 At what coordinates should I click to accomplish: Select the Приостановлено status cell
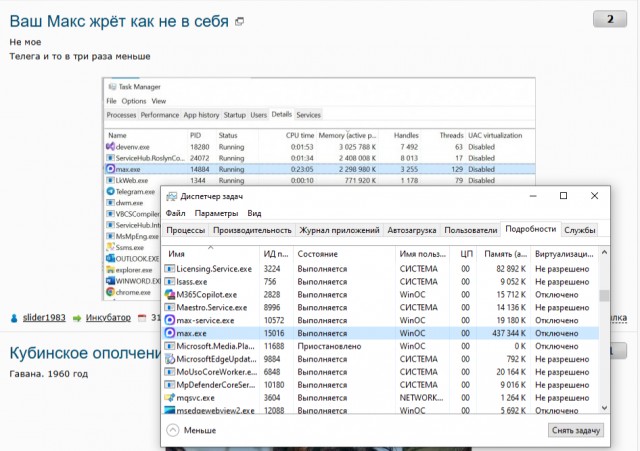329,346
